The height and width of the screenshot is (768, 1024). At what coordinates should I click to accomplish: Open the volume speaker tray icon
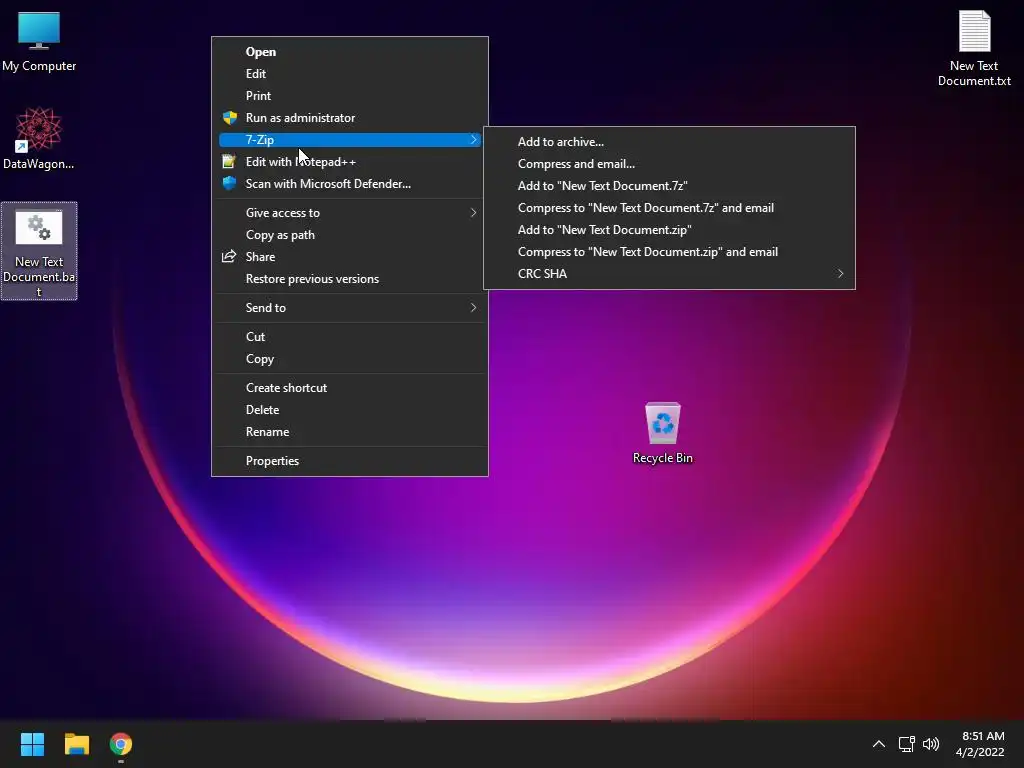point(931,744)
